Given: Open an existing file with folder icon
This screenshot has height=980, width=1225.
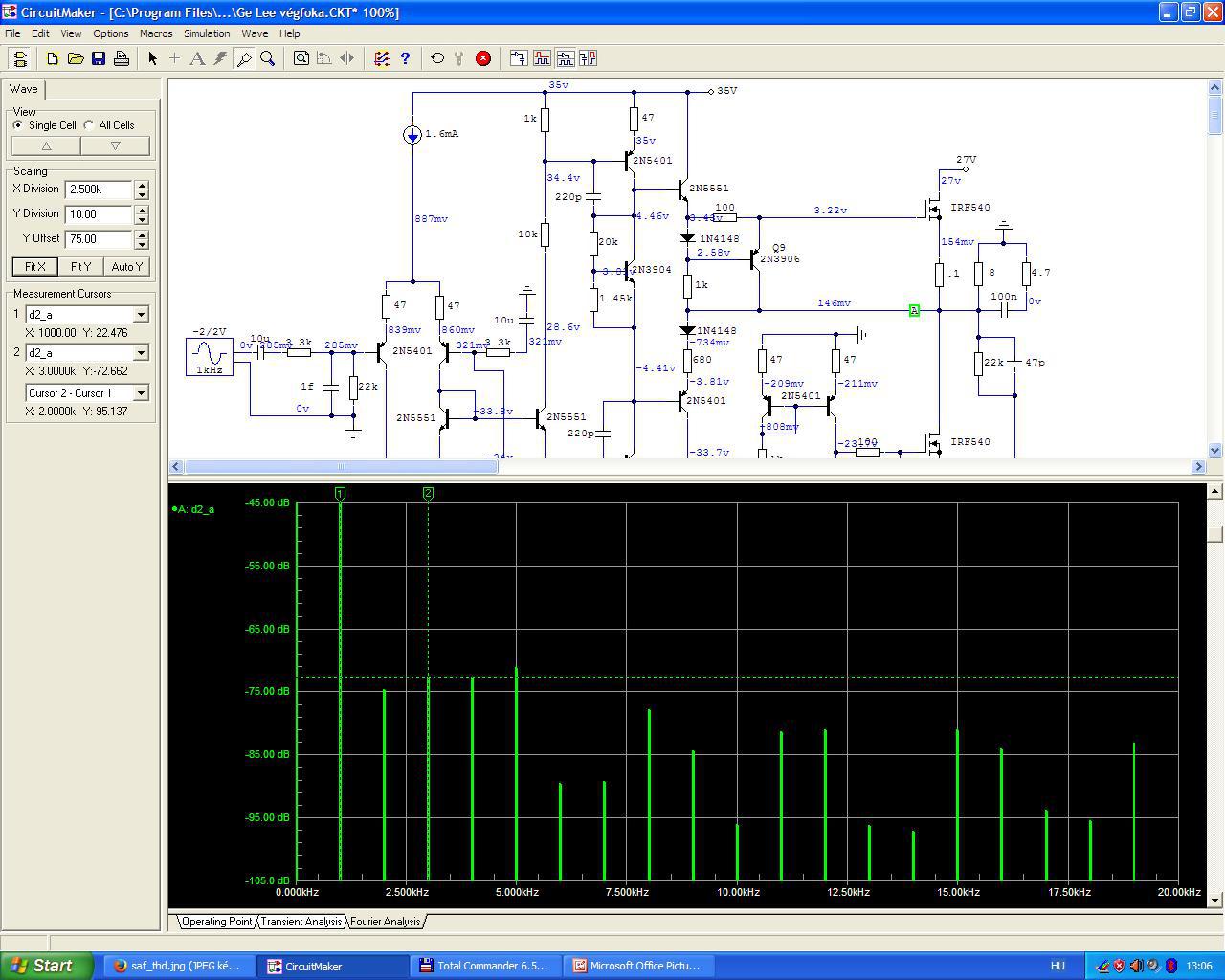Looking at the screenshot, I should pos(76,58).
